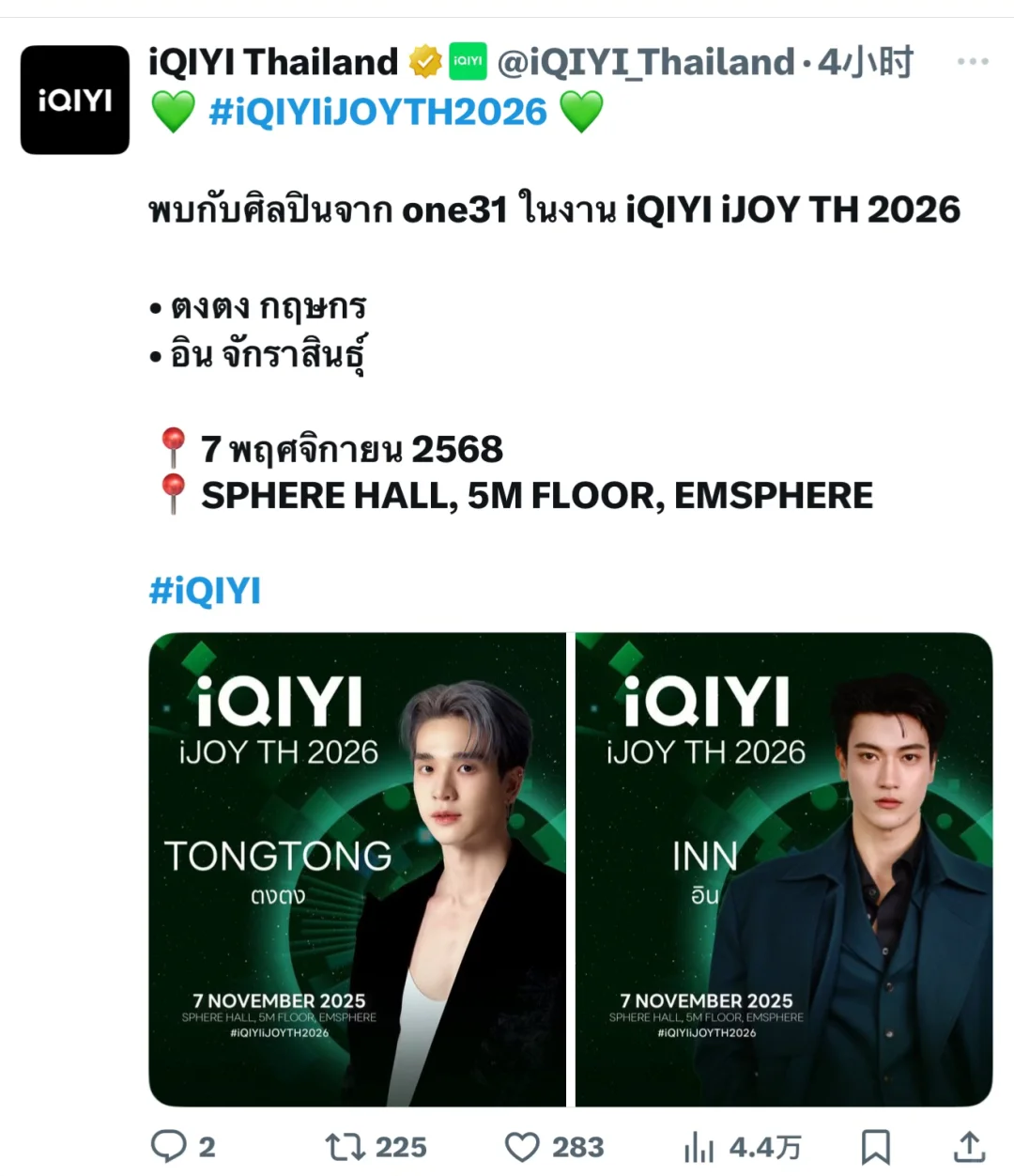Click the post timestamp 4小时
Viewport: 1014px width, 1176px height.
866,63
